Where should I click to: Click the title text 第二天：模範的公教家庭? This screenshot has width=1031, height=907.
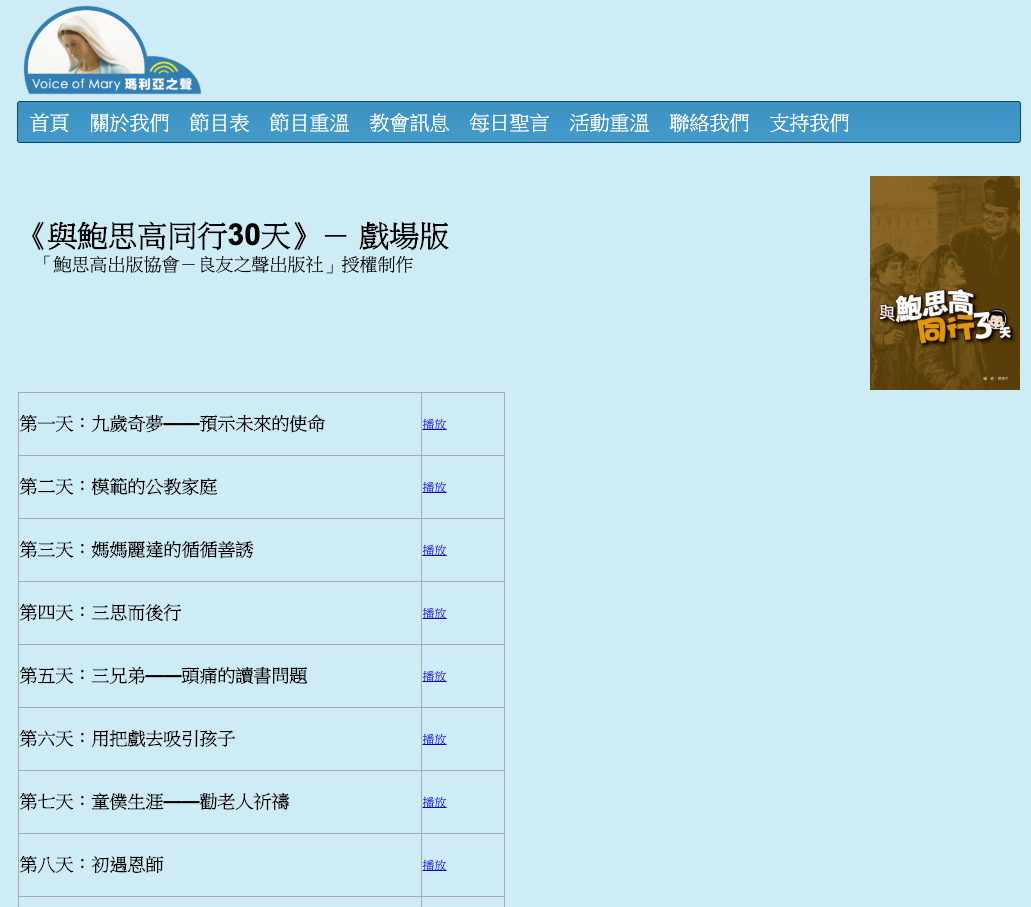tap(118, 487)
